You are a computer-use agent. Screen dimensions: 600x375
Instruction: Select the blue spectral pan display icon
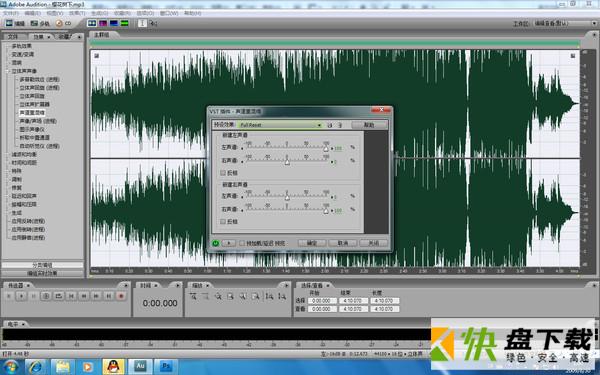coord(114,23)
